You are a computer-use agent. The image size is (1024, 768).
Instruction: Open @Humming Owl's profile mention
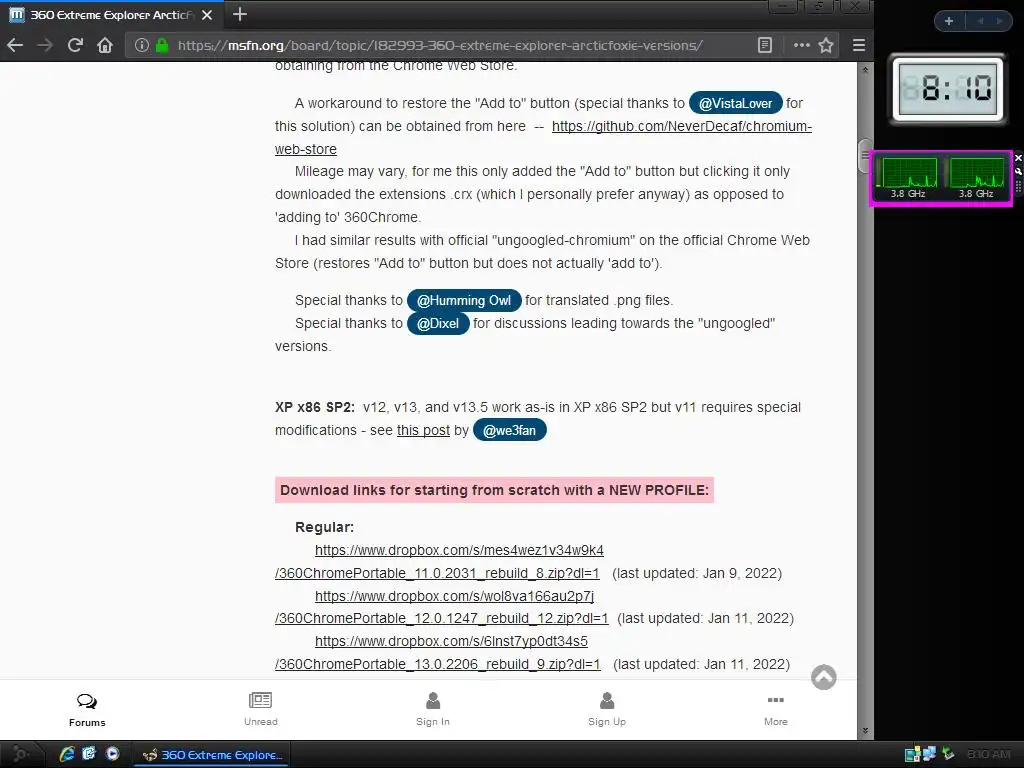coord(464,300)
